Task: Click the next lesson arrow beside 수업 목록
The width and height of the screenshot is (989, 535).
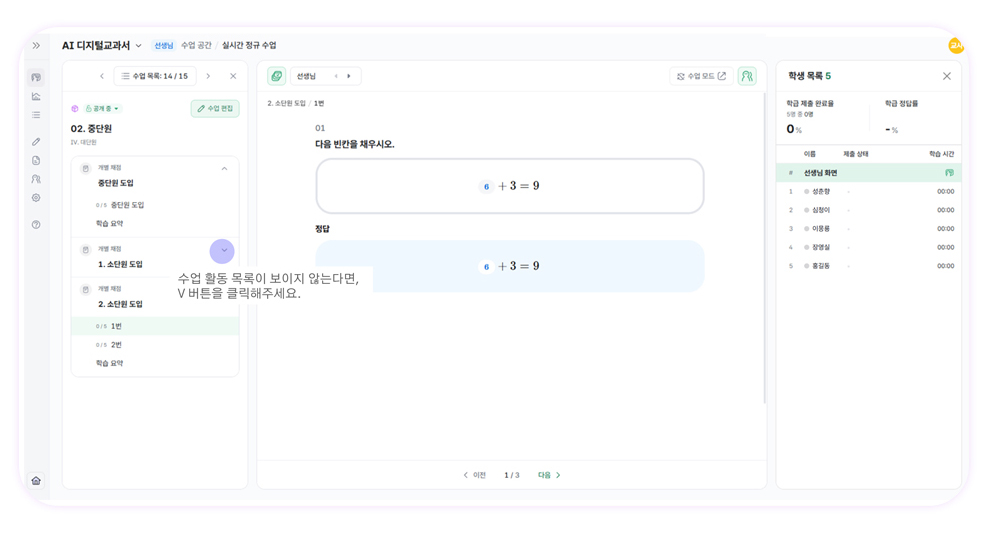Action: pos(208,76)
